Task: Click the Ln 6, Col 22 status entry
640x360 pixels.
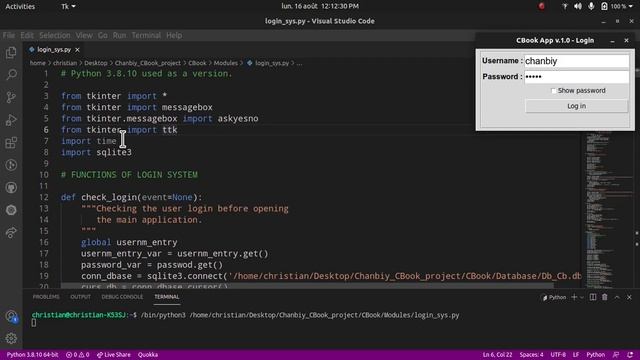Action: click(497, 355)
